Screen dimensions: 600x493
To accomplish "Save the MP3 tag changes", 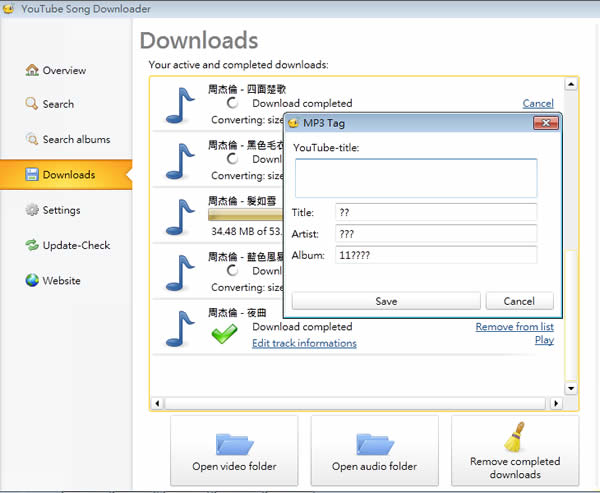I will click(386, 301).
